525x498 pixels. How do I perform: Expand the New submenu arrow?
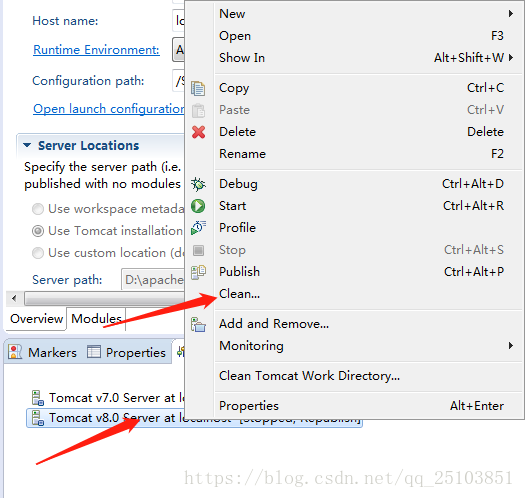[x=511, y=14]
